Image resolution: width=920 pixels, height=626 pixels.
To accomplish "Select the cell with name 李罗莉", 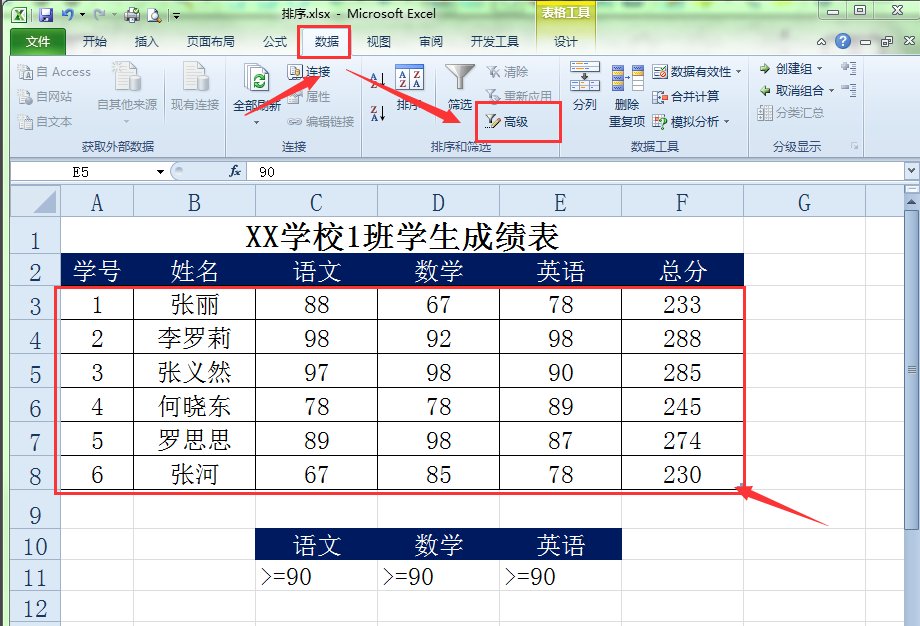I will [x=194, y=338].
